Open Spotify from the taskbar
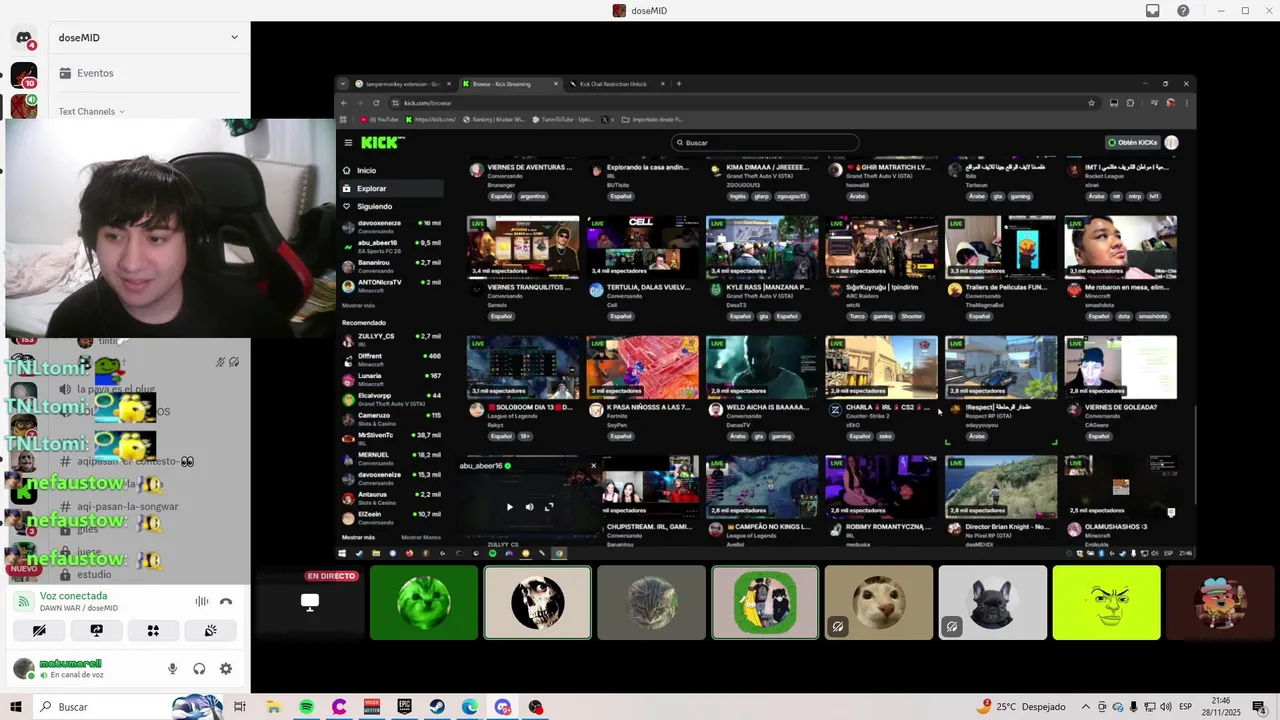Screen dimensions: 1280x720 [306, 707]
